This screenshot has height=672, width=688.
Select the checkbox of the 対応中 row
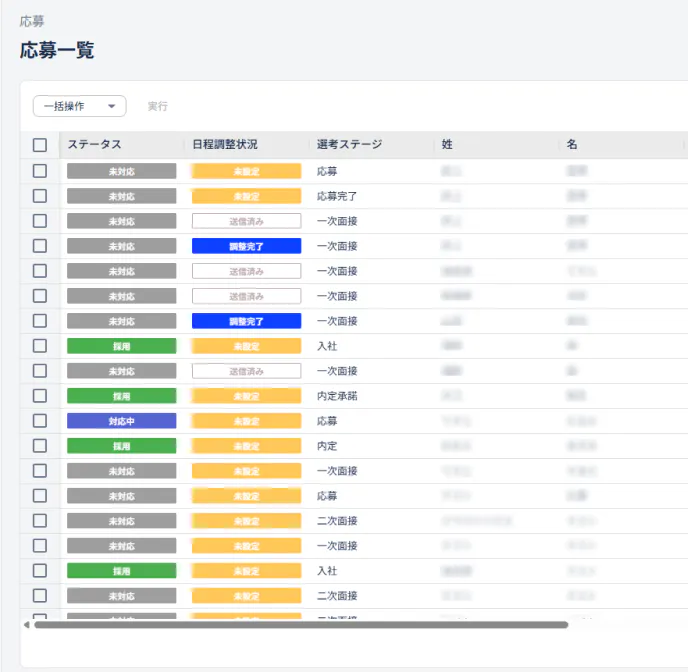[x=40, y=421]
